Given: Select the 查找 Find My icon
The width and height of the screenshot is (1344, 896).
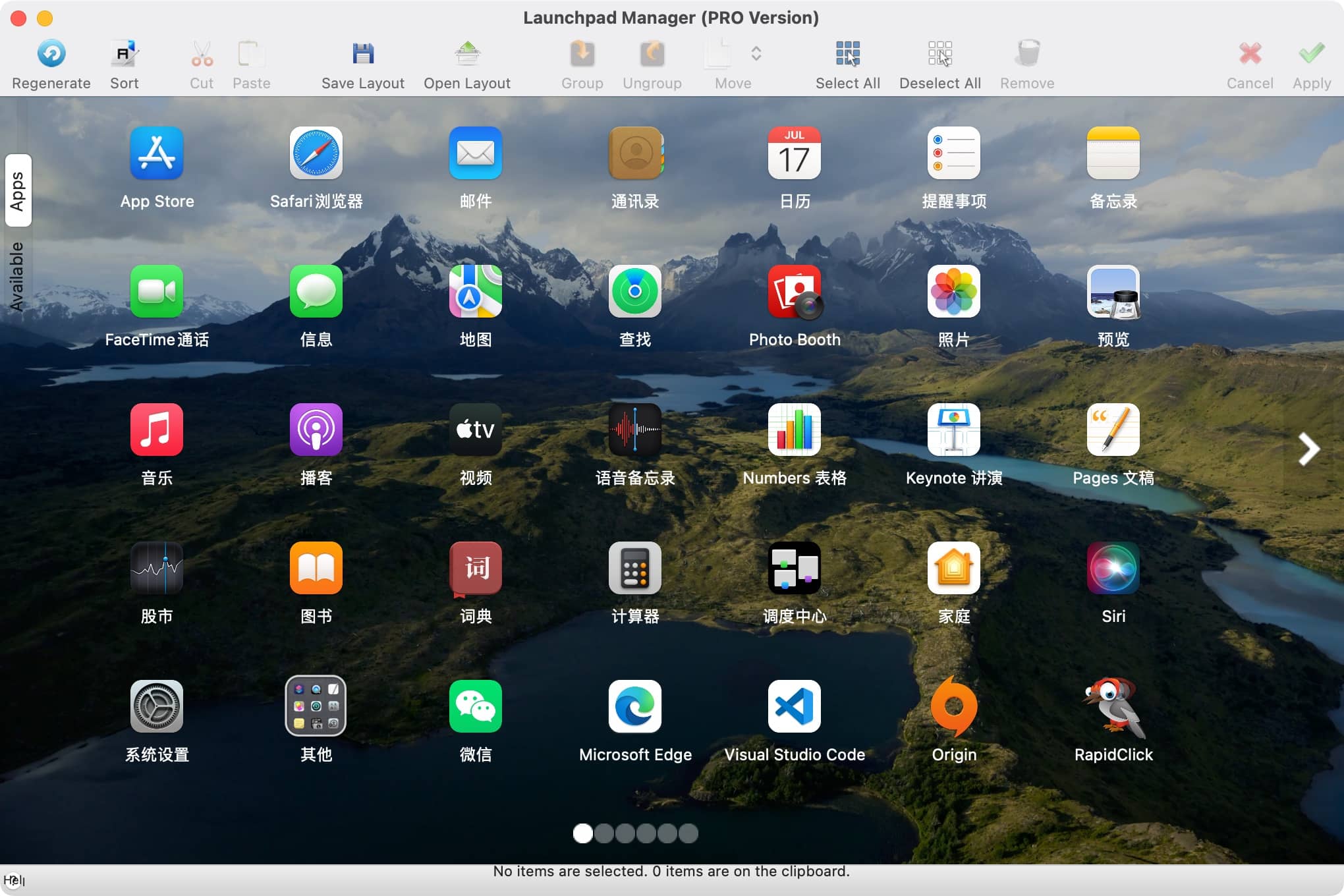Looking at the screenshot, I should pos(635,291).
